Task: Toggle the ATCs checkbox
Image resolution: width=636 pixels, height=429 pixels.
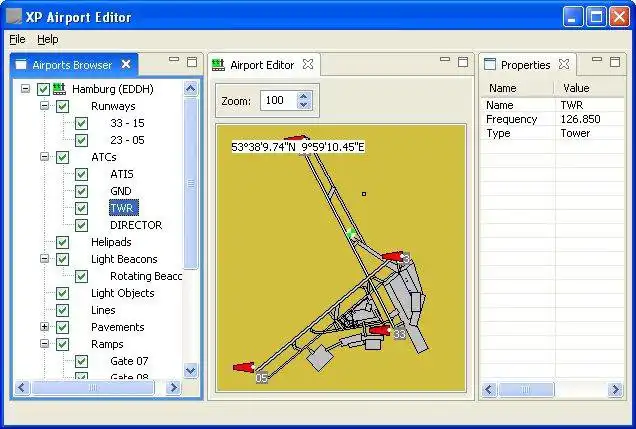Action: coord(62,157)
